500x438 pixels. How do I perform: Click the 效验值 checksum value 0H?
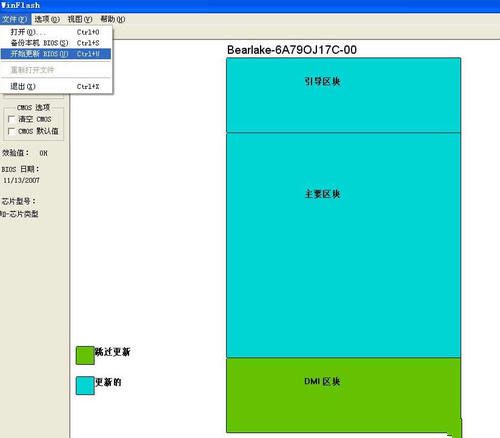click(x=43, y=153)
